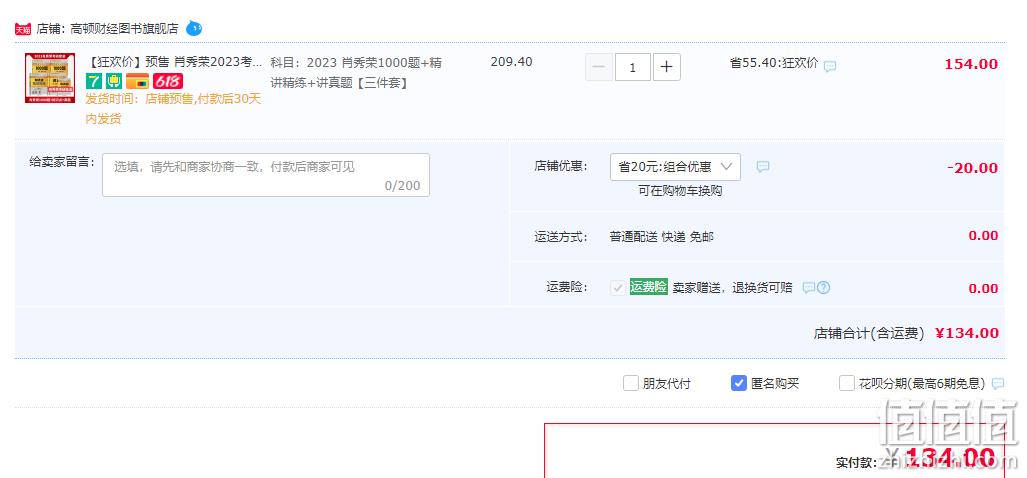Click the question mark help icon for 运费险
The height and width of the screenshot is (478, 1027).
point(823,287)
